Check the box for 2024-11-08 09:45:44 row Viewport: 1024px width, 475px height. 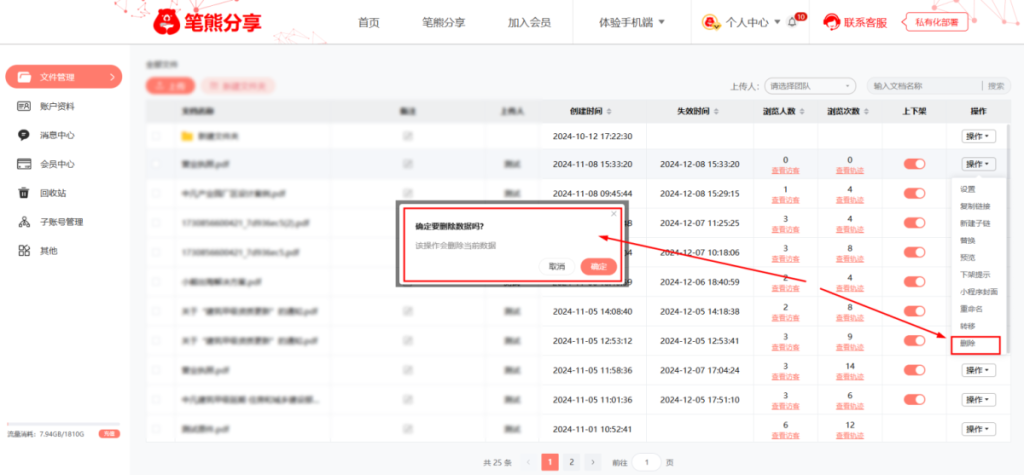coord(155,193)
